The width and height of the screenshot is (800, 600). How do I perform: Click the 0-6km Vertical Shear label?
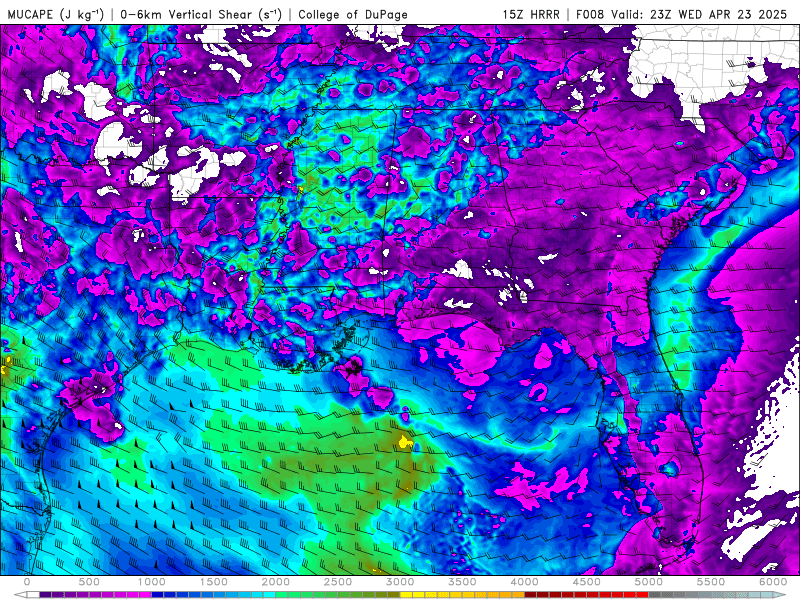[x=201, y=14]
